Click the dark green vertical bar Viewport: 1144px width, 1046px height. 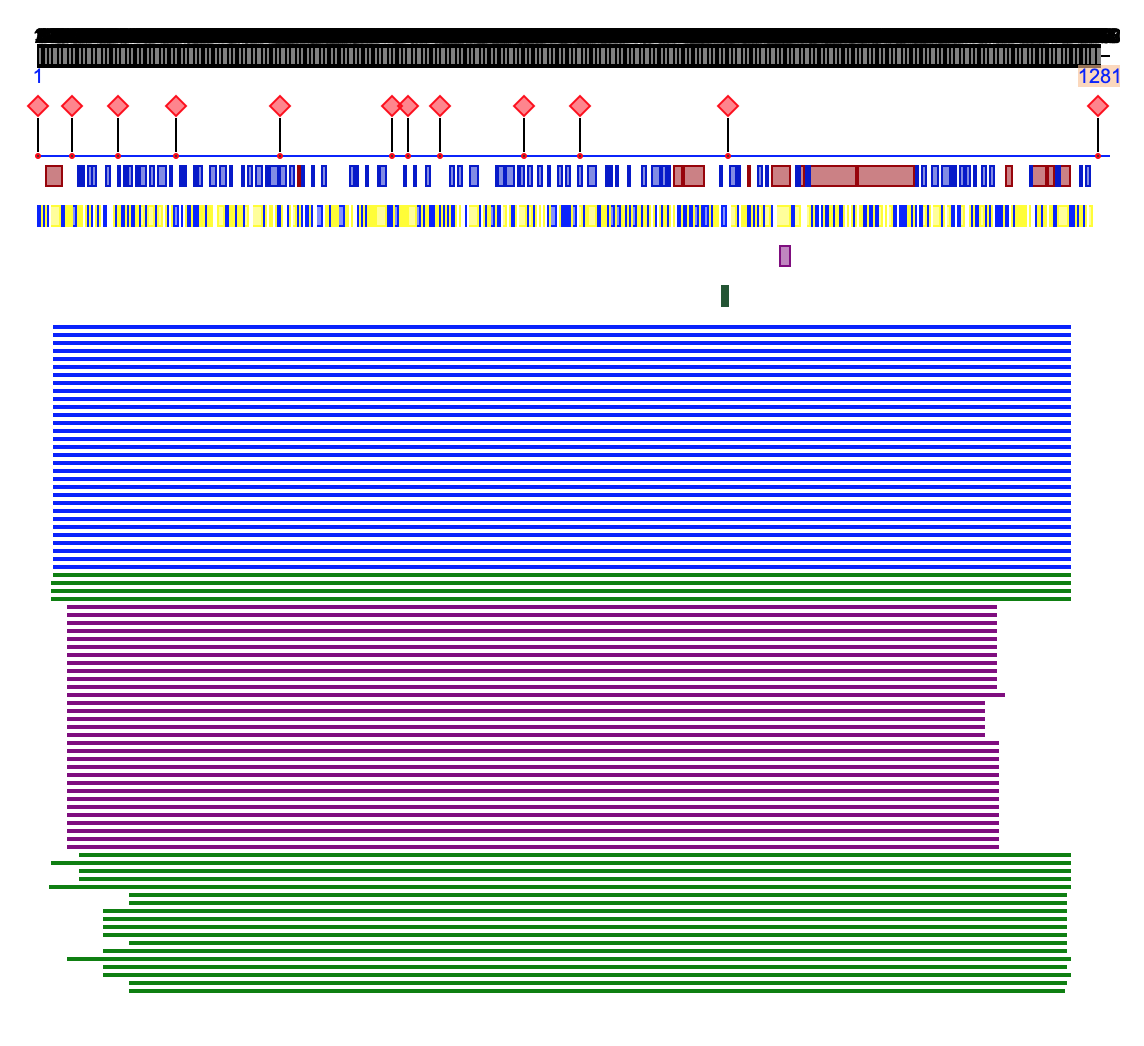725,296
